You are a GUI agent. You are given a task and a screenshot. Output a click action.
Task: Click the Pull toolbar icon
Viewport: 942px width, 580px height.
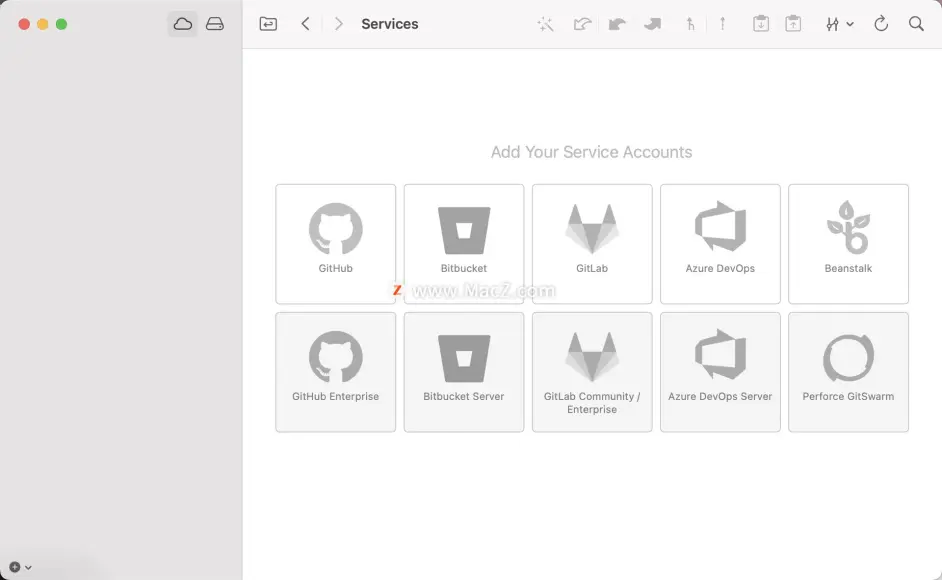pyautogui.click(x=617, y=24)
